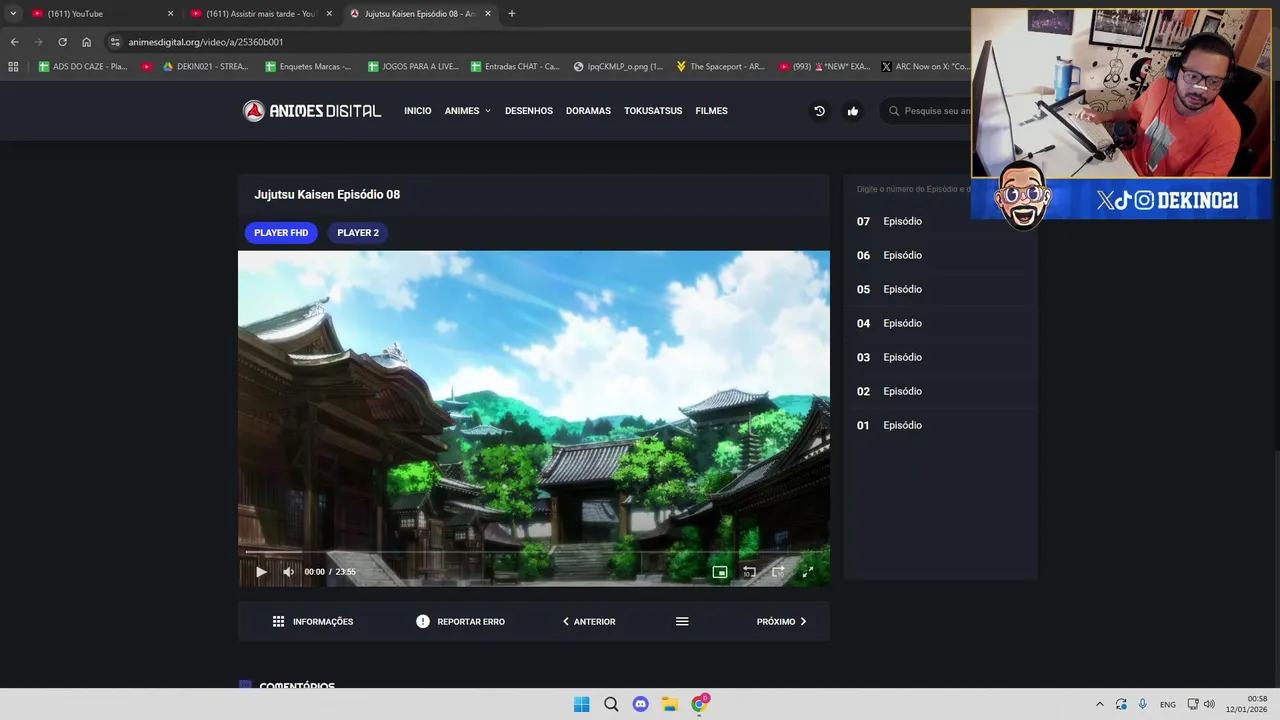This screenshot has width=1280, height=720.
Task: Open the watch history icon
Action: click(819, 111)
